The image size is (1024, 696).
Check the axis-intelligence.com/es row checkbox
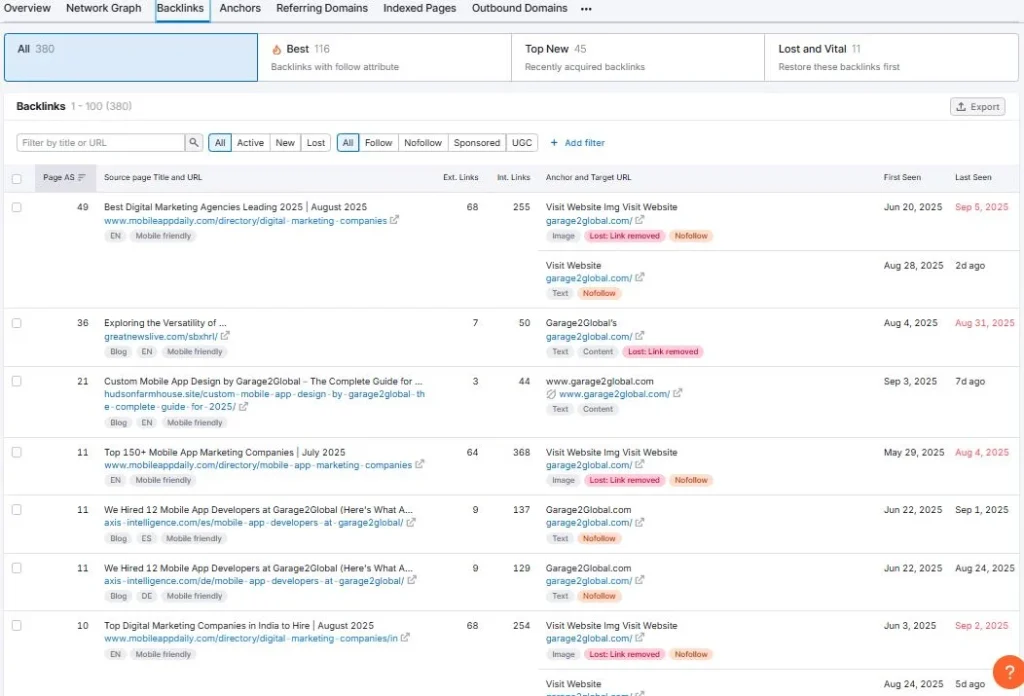16,510
